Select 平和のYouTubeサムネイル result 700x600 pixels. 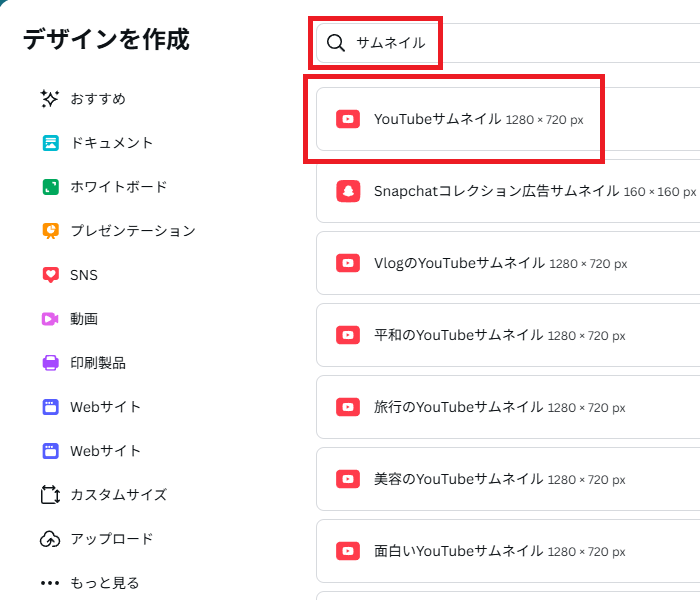[508, 335]
